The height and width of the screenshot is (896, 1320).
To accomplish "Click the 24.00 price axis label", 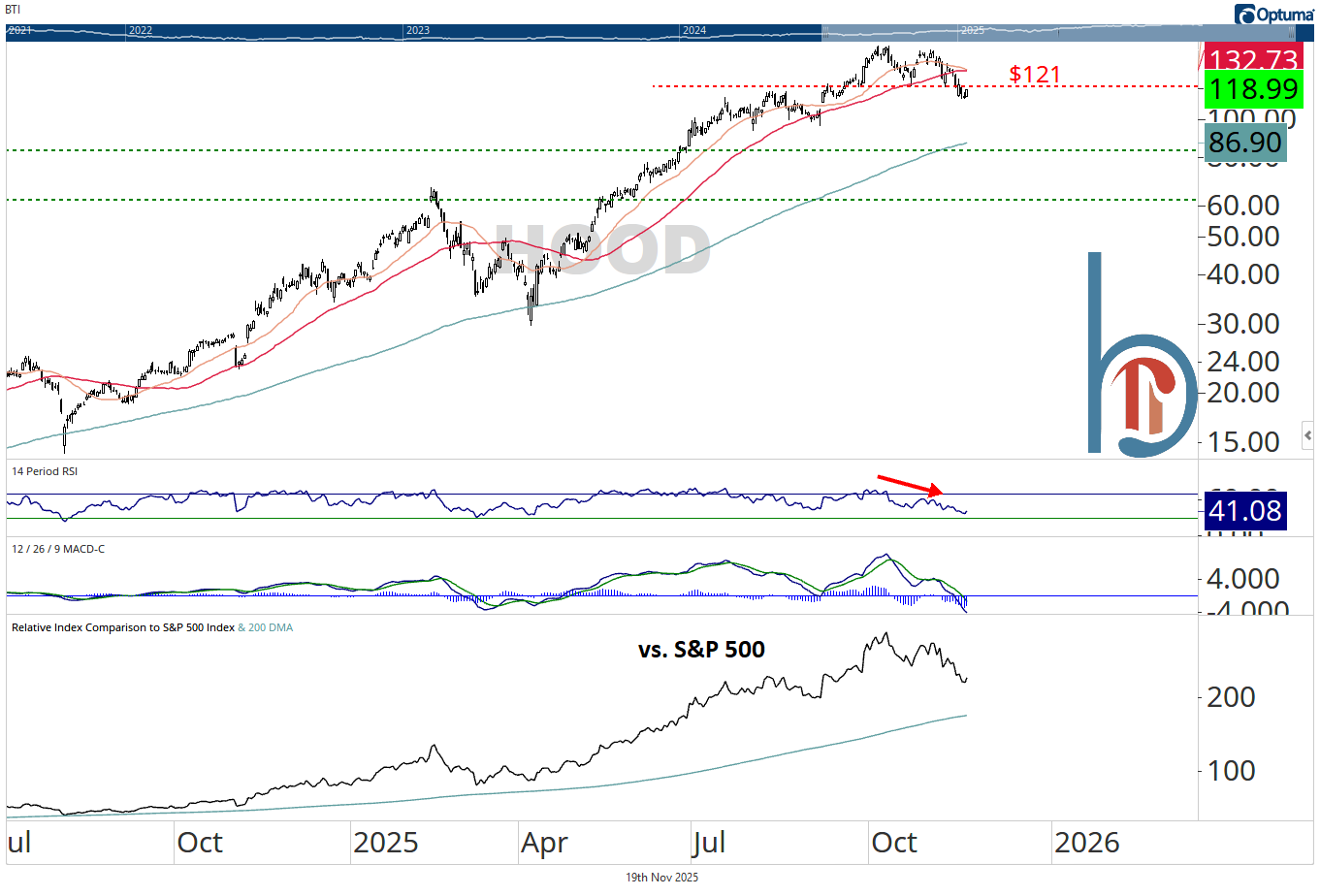I will tap(1243, 362).
